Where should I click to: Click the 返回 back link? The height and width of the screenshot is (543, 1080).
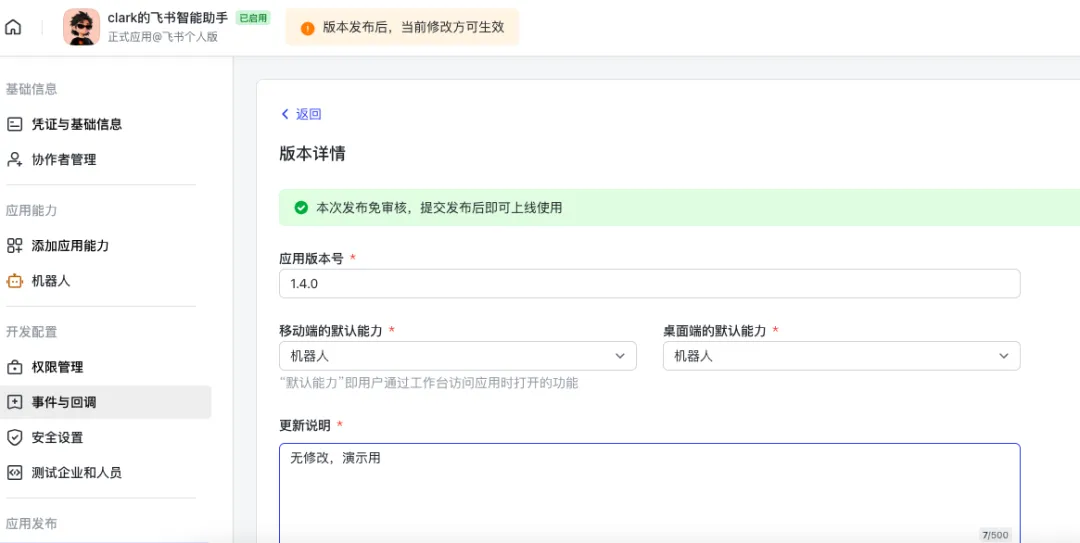301,114
